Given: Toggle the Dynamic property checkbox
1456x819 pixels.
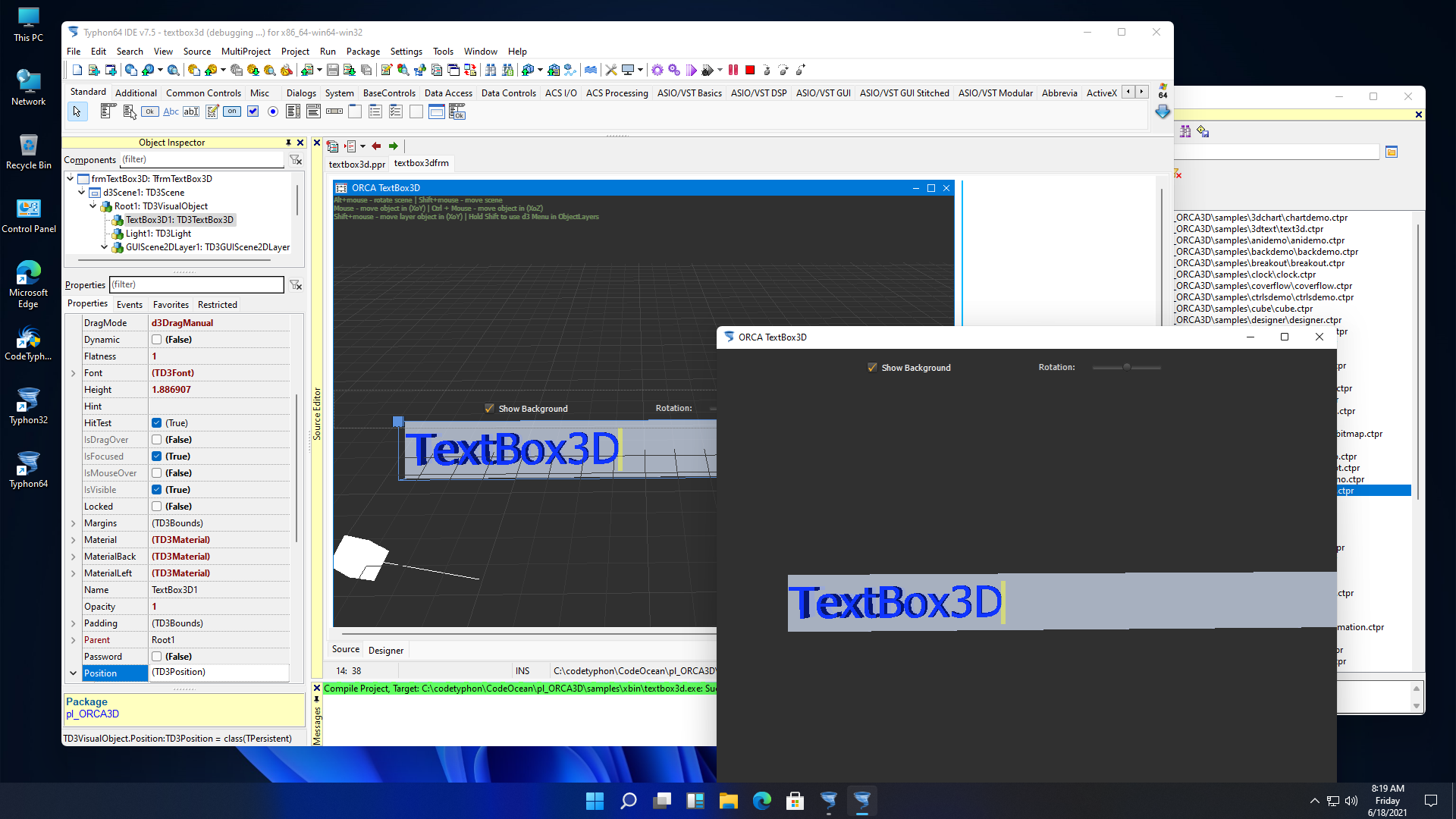Looking at the screenshot, I should pyautogui.click(x=156, y=340).
